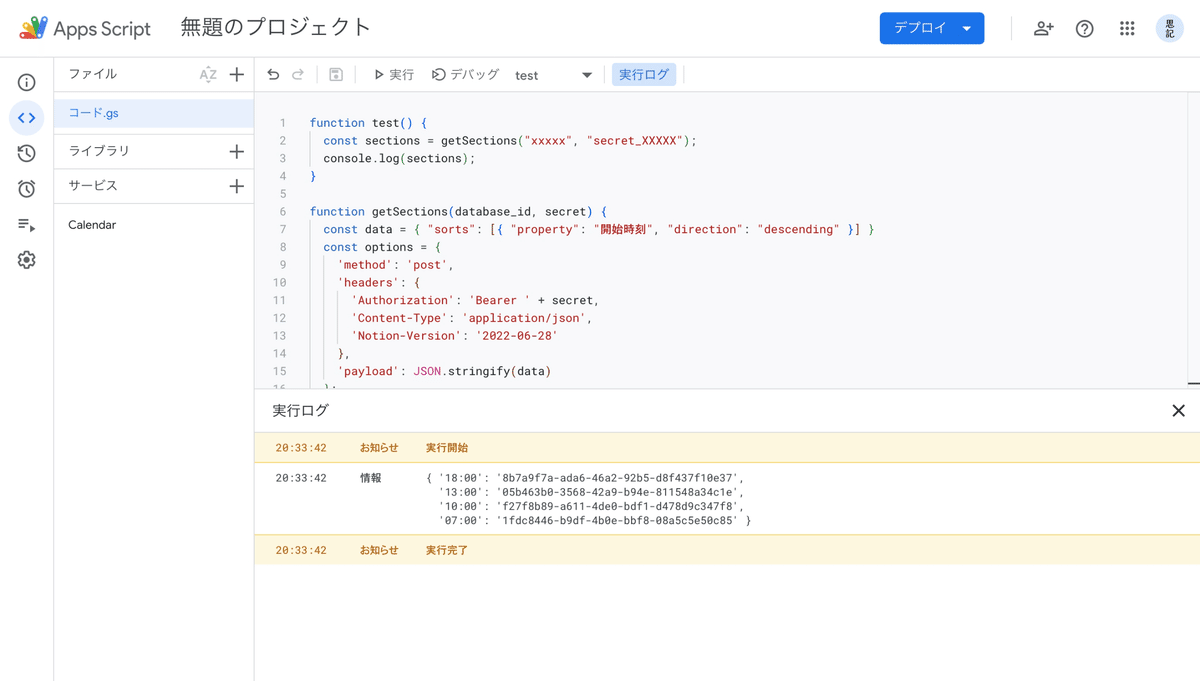Open the Google apps grid icon
This screenshot has width=1200, height=681.
(x=1127, y=29)
